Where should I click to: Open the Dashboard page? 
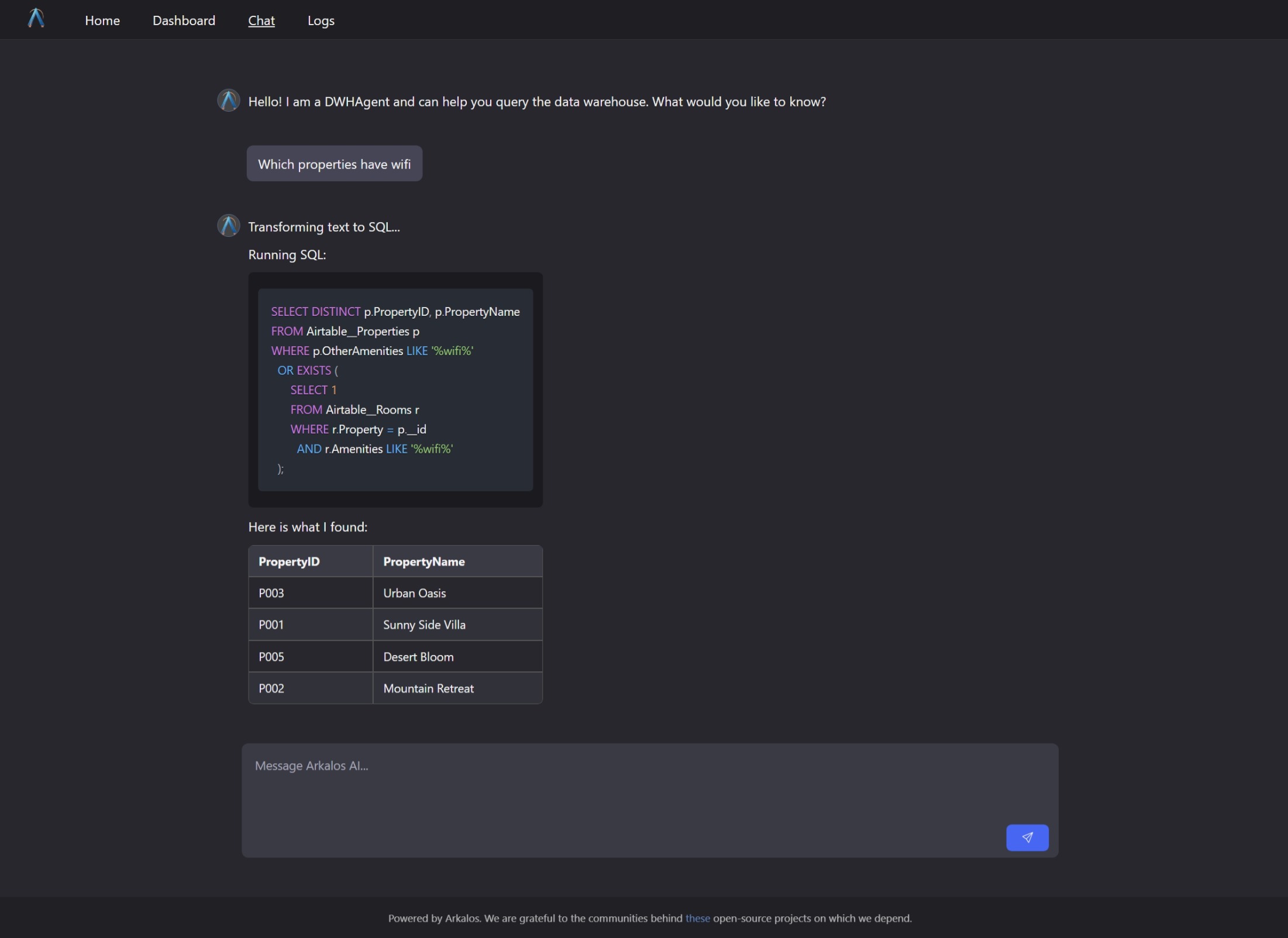tap(184, 20)
